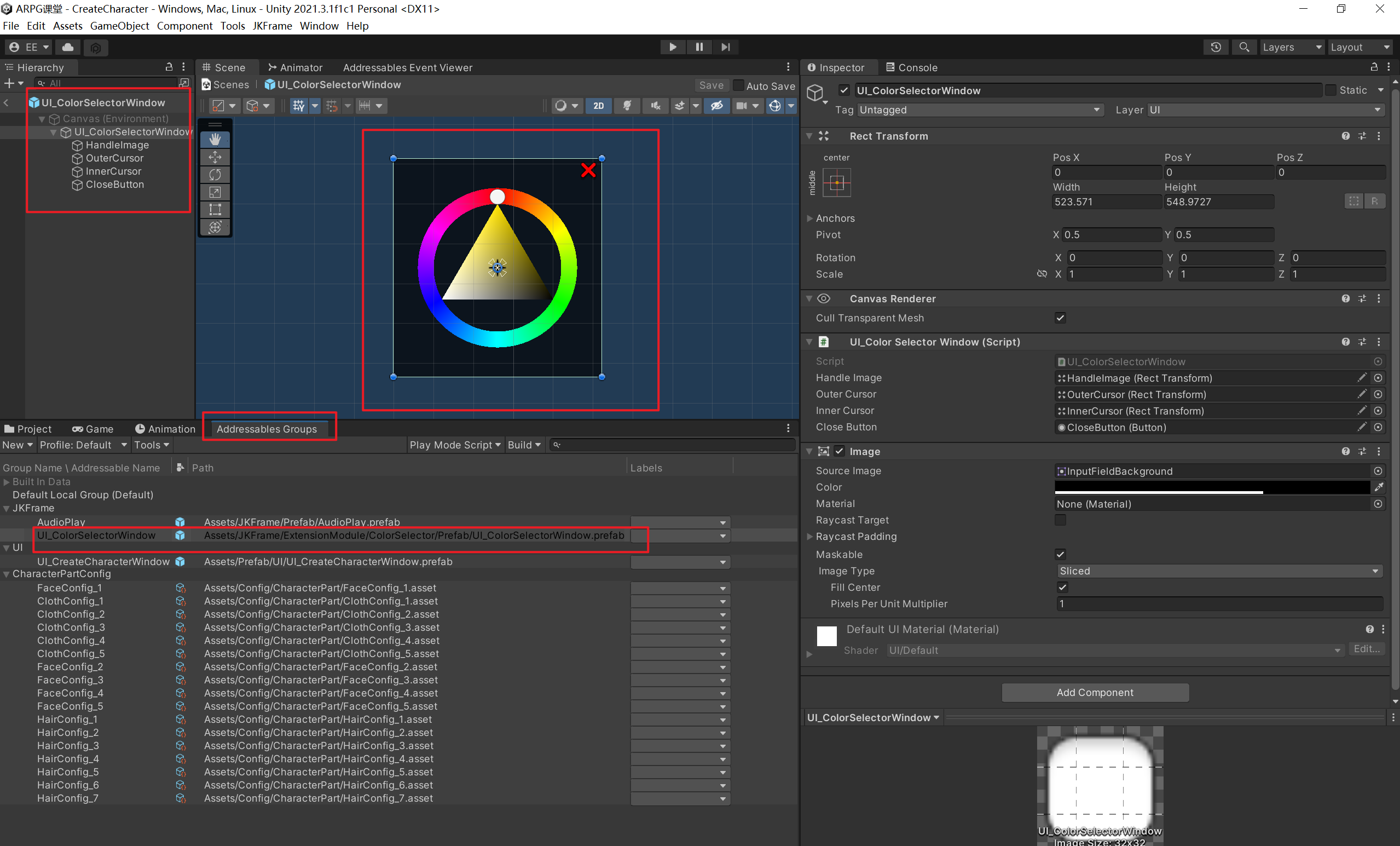Switch to the Project tab
The height and width of the screenshot is (846, 1400).
[28, 429]
